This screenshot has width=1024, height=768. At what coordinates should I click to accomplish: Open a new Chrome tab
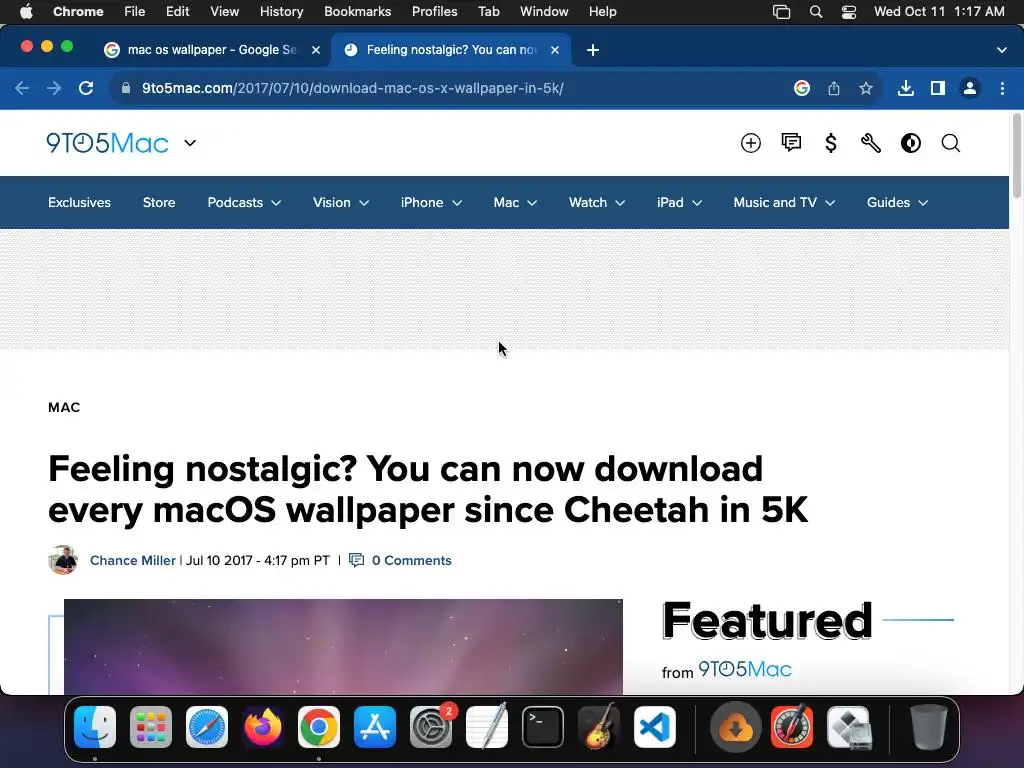pyautogui.click(x=593, y=50)
